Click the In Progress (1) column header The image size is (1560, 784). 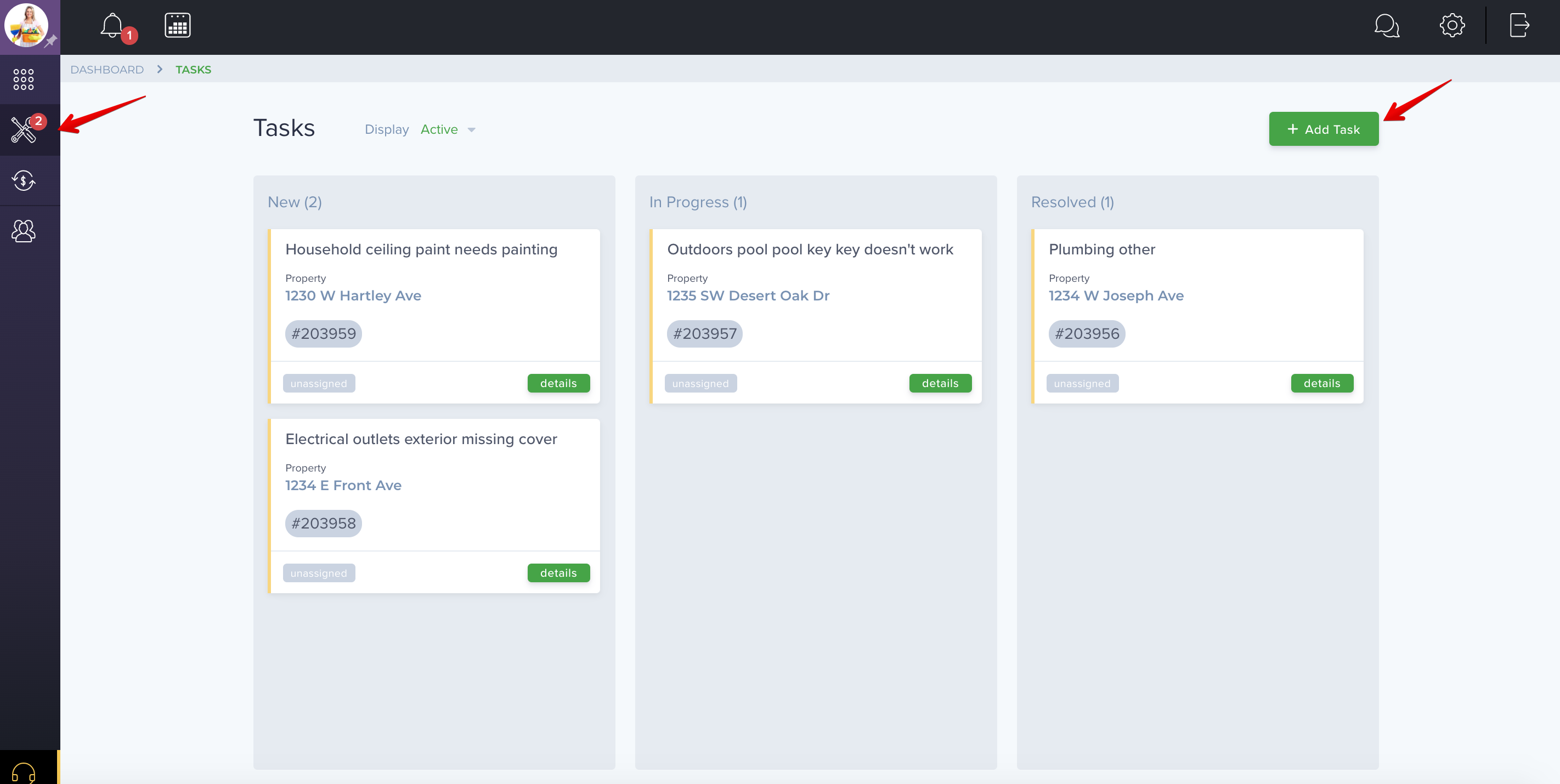tap(698, 202)
